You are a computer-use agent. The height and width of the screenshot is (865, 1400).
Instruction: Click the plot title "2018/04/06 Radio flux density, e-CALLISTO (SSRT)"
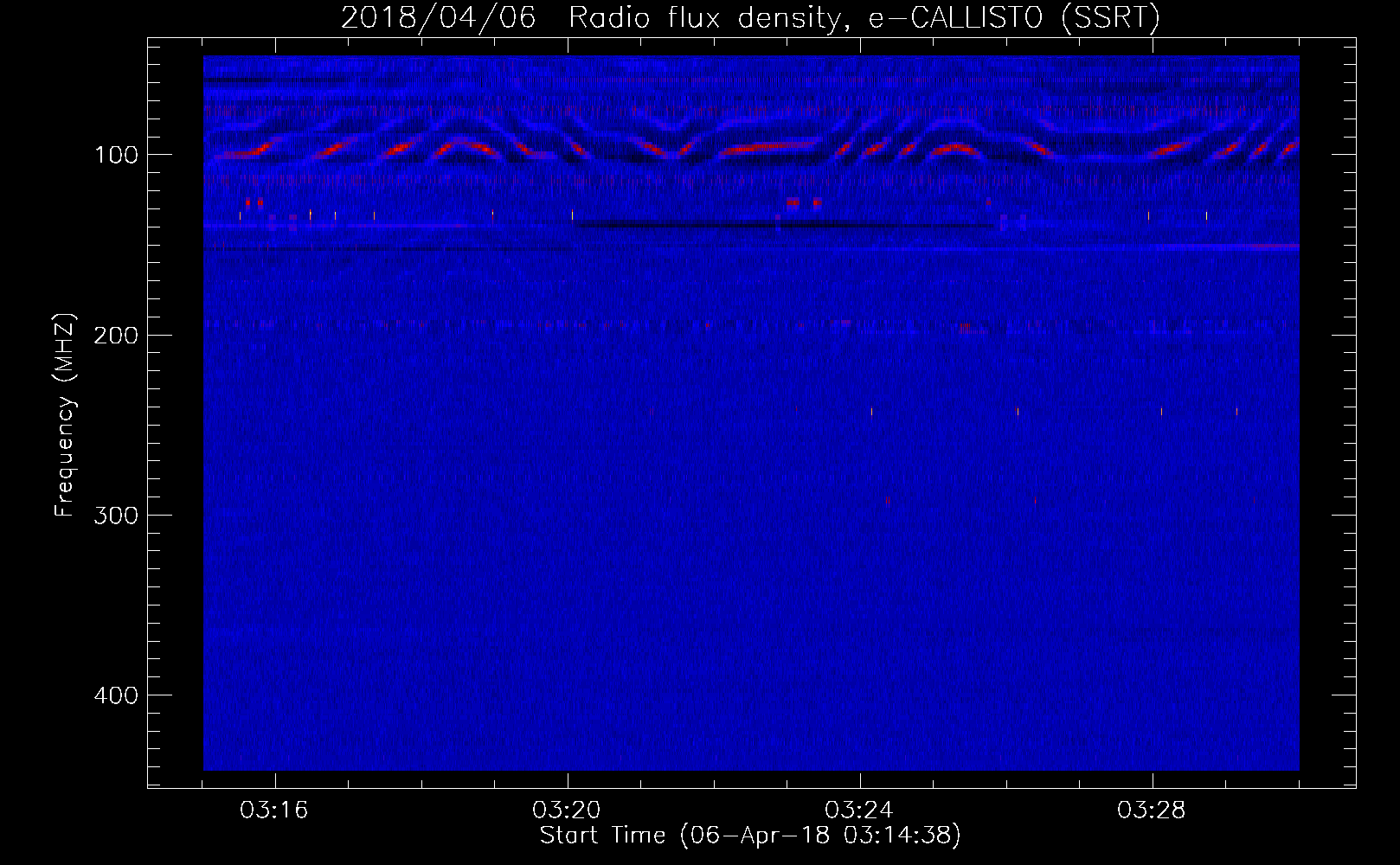click(x=750, y=17)
